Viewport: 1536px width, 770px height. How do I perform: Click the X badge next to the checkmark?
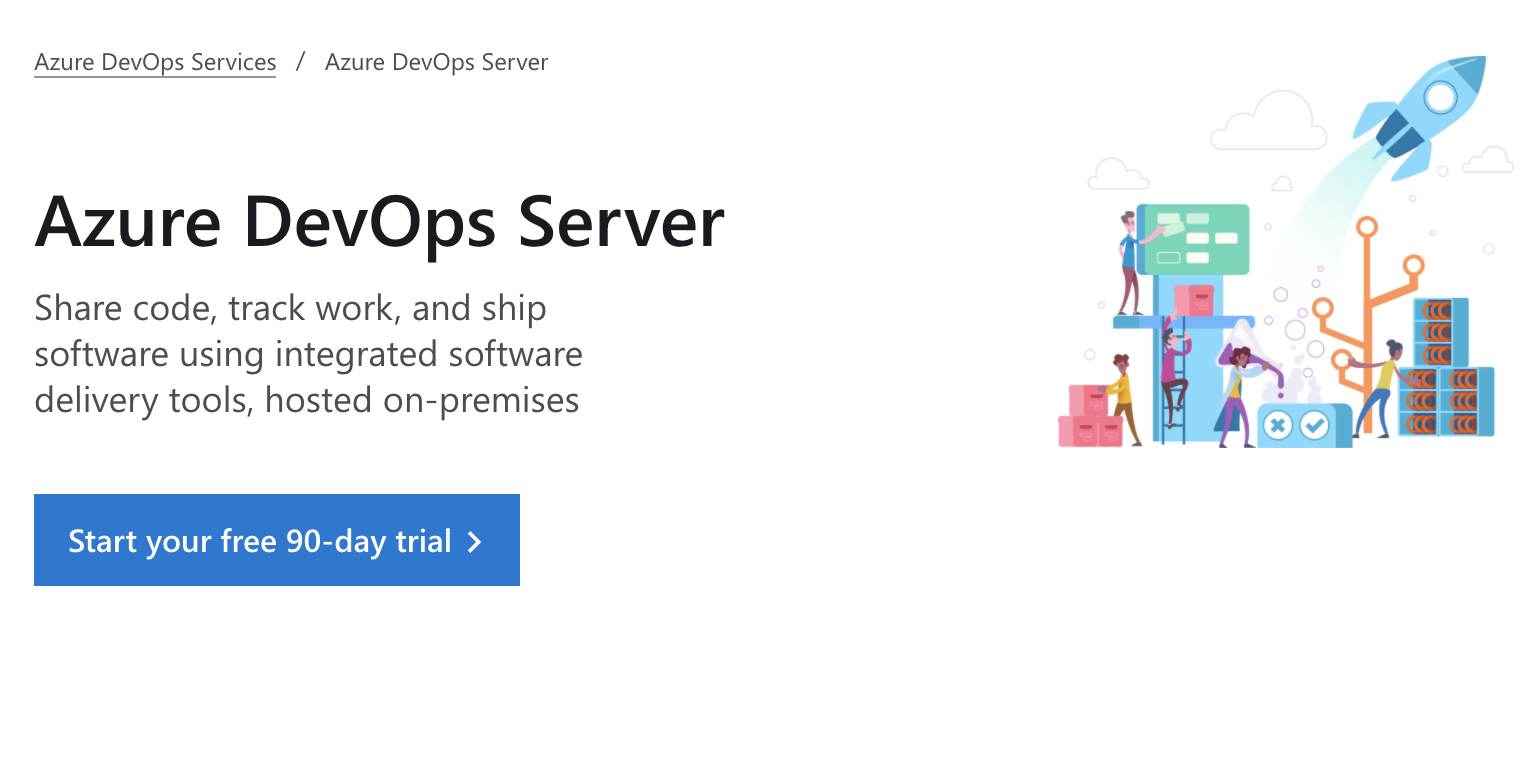(1278, 424)
